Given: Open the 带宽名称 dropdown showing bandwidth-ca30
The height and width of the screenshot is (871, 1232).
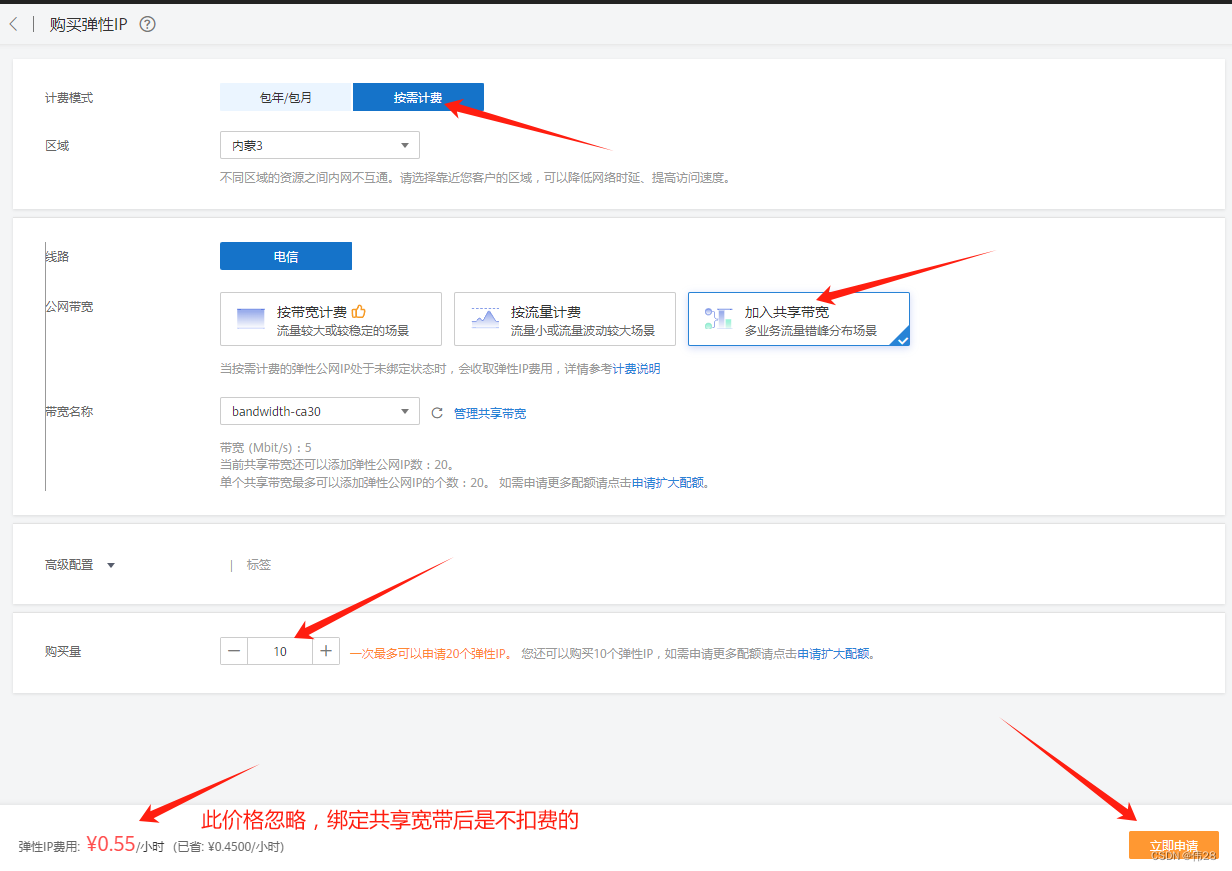Looking at the screenshot, I should [319, 411].
